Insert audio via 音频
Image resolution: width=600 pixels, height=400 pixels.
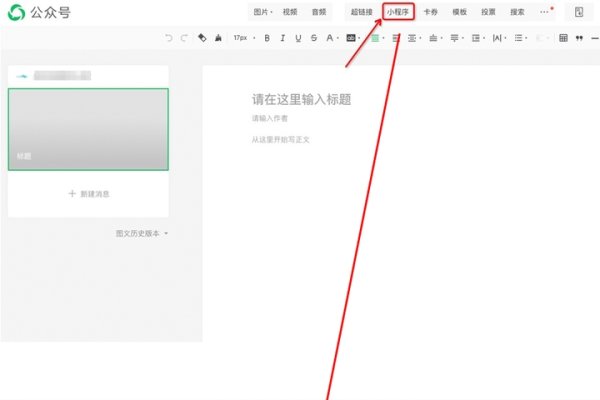[x=319, y=12]
